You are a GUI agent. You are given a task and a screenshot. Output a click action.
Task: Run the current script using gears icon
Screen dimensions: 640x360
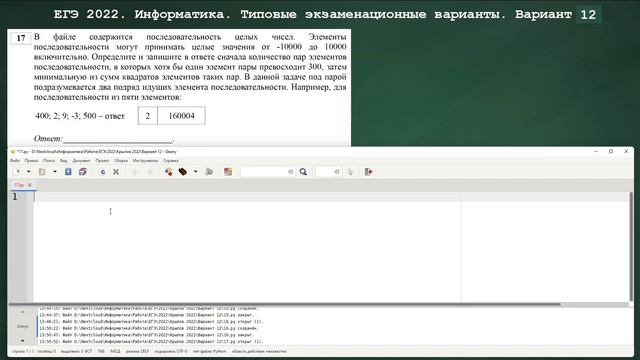[x=209, y=172]
